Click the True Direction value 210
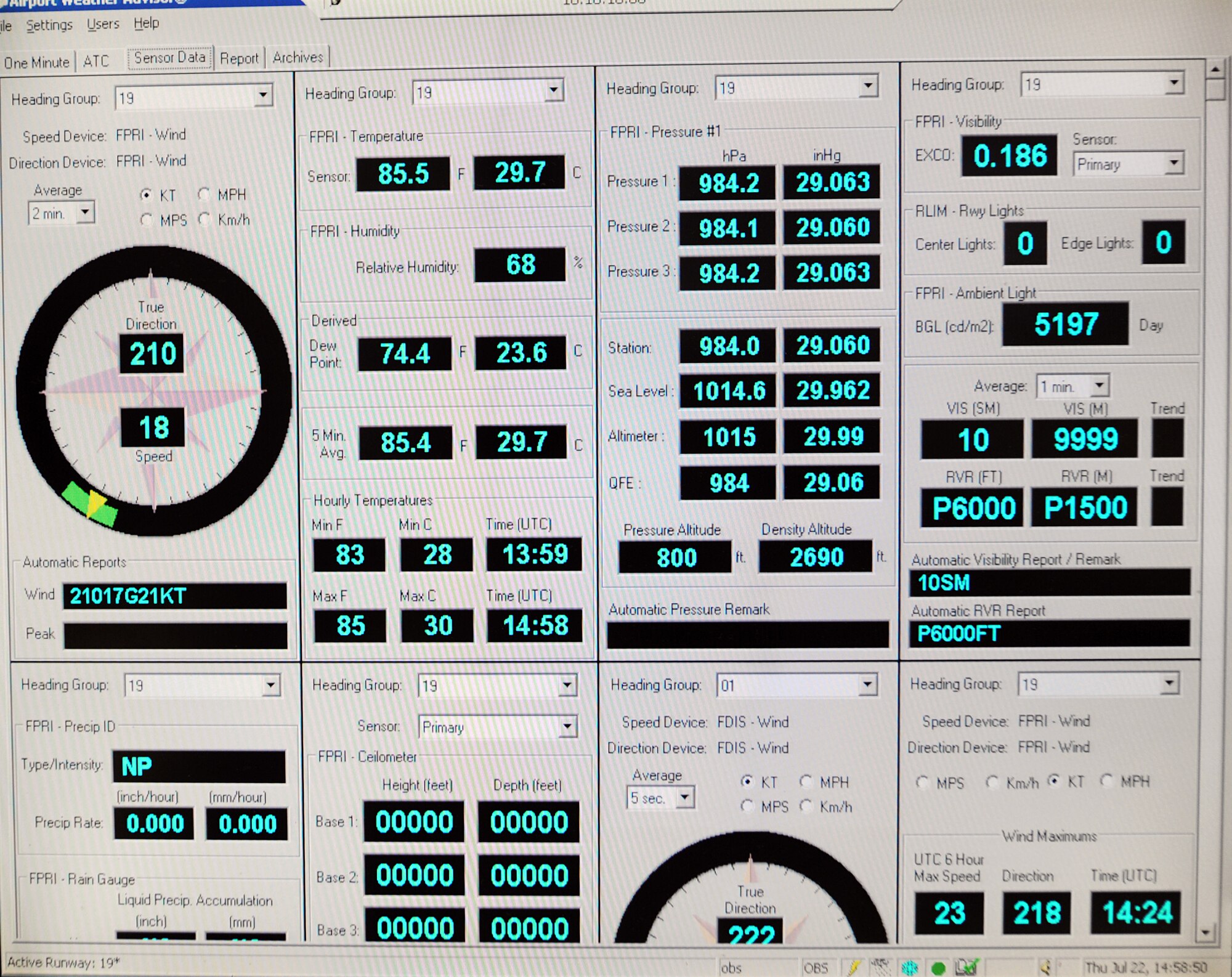The height and width of the screenshot is (977, 1232). pos(152,354)
